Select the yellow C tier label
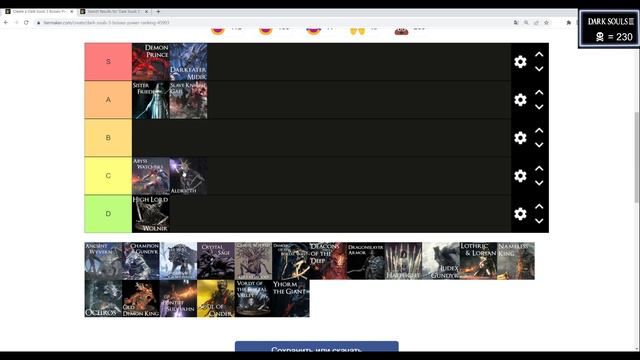This screenshot has height=360, width=640. click(108, 176)
